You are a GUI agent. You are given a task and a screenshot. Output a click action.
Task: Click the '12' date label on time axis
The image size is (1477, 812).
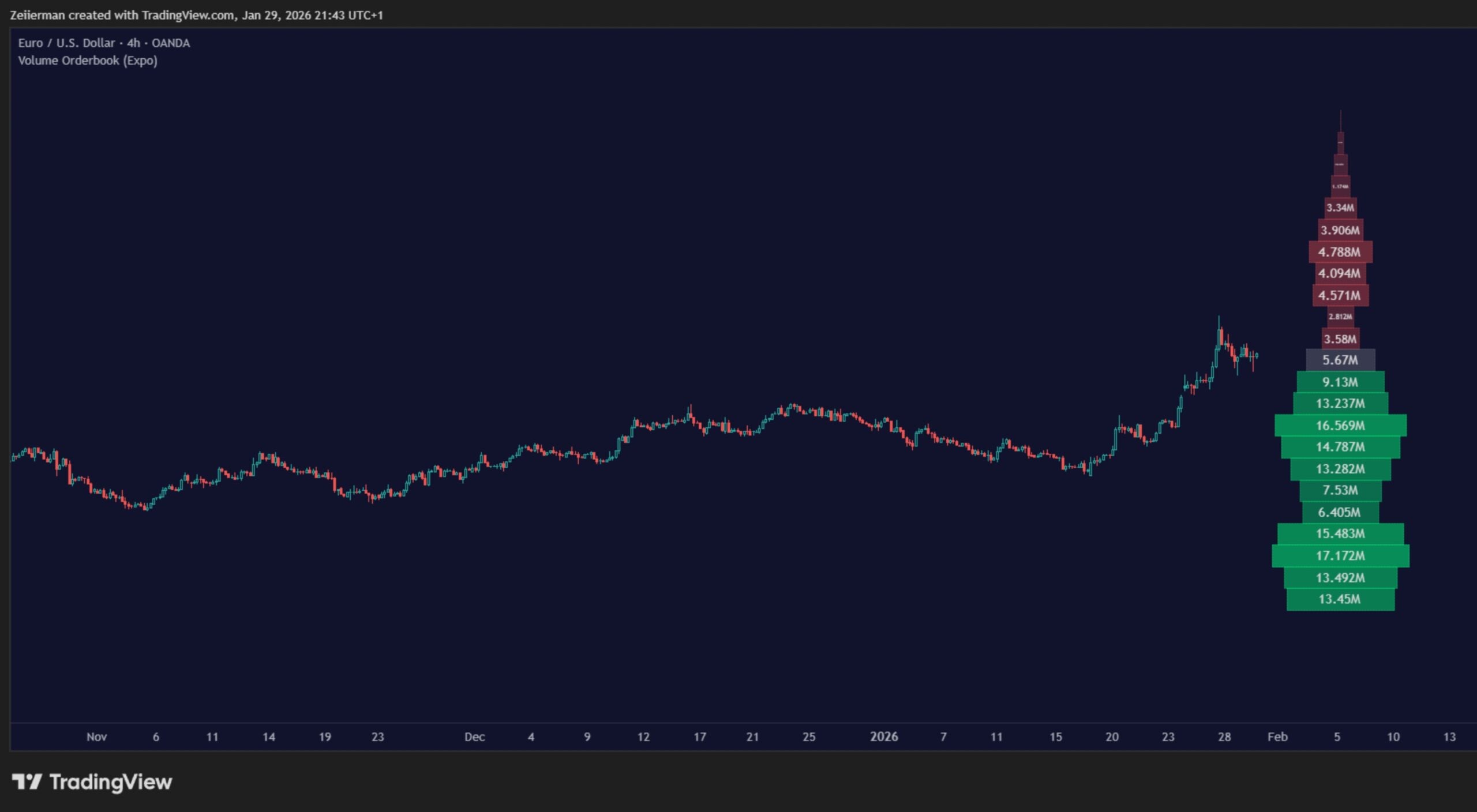[x=643, y=737]
